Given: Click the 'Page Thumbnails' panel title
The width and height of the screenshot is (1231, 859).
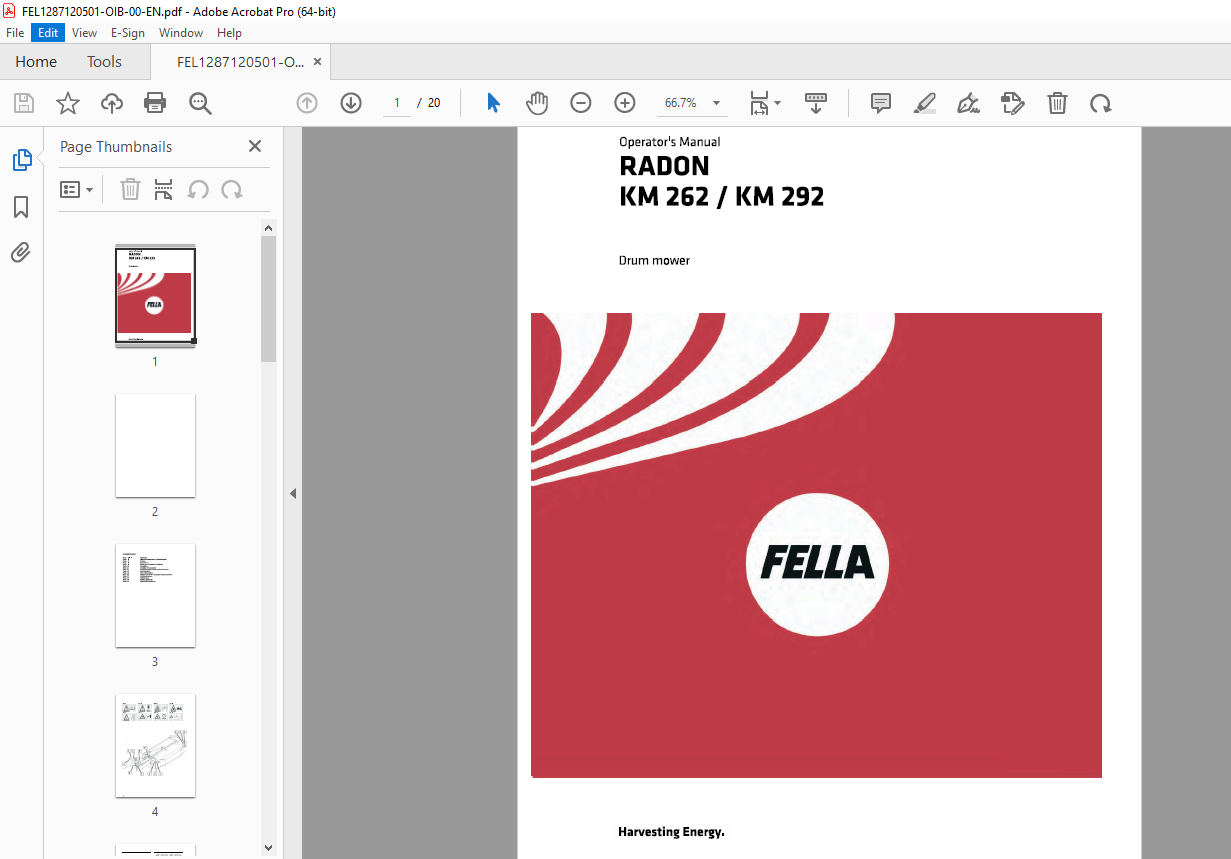Looking at the screenshot, I should click(116, 147).
